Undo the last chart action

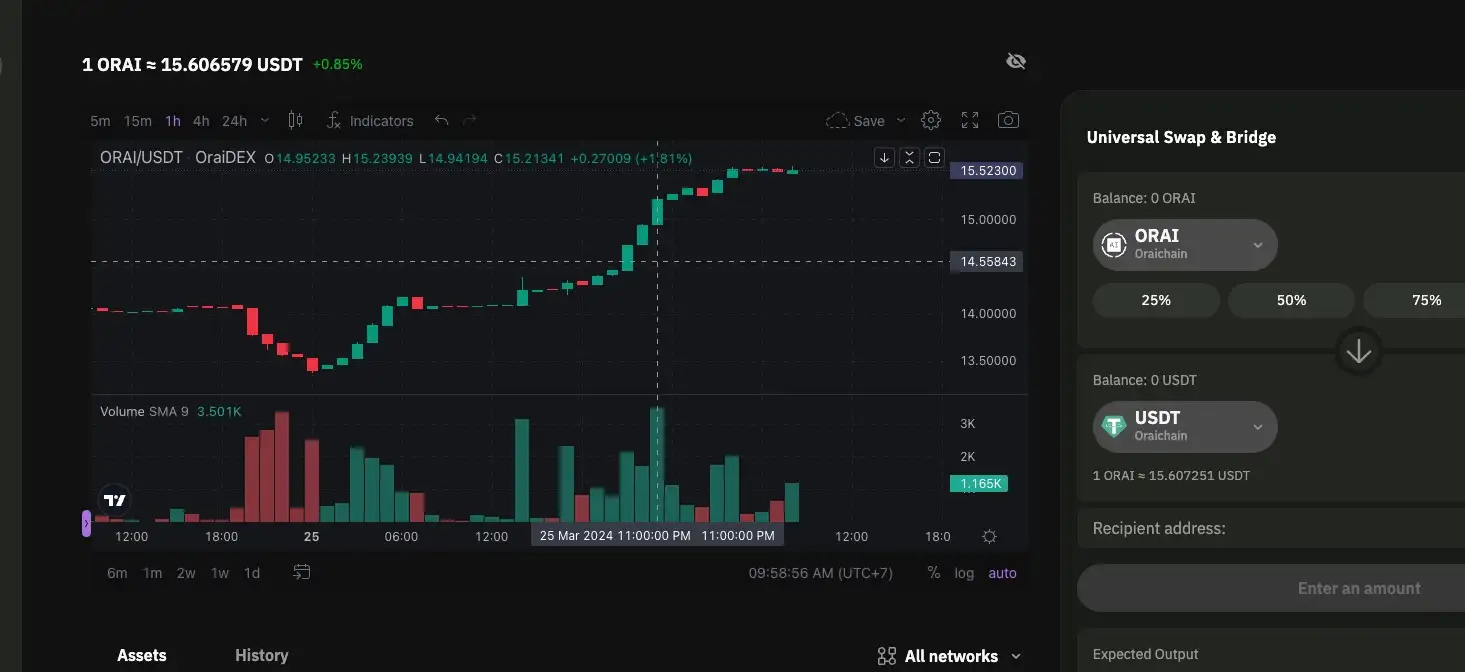[441, 120]
